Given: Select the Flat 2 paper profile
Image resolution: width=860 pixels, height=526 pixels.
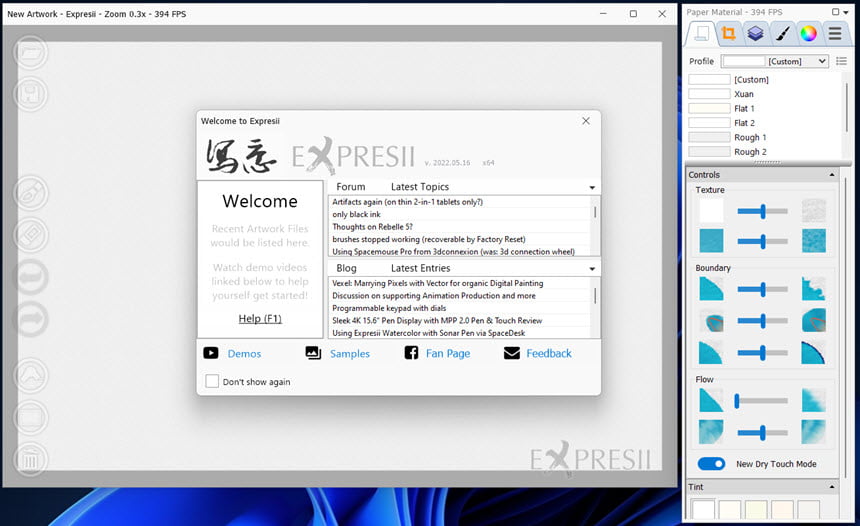Looking at the screenshot, I should pos(763,123).
